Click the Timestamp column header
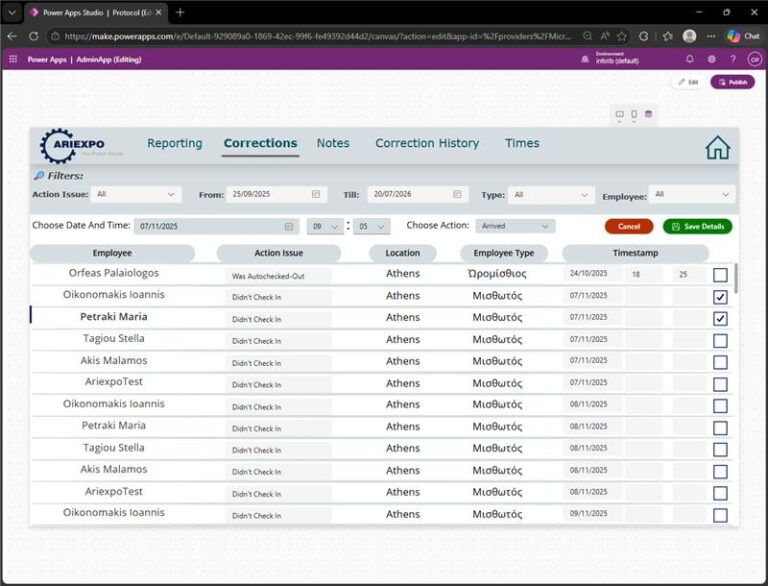This screenshot has height=586, width=768. click(x=635, y=253)
